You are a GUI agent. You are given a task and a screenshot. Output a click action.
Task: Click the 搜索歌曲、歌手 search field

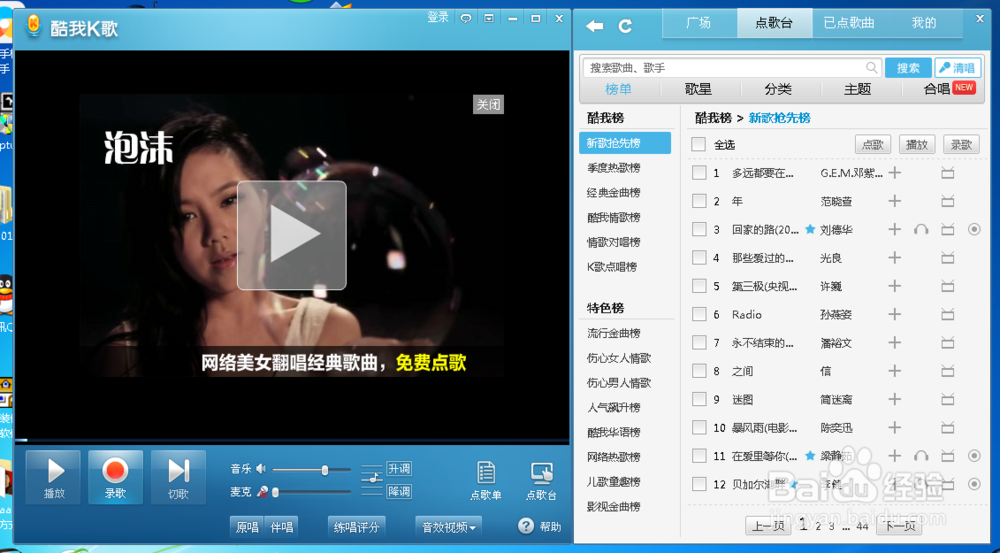pyautogui.click(x=732, y=68)
